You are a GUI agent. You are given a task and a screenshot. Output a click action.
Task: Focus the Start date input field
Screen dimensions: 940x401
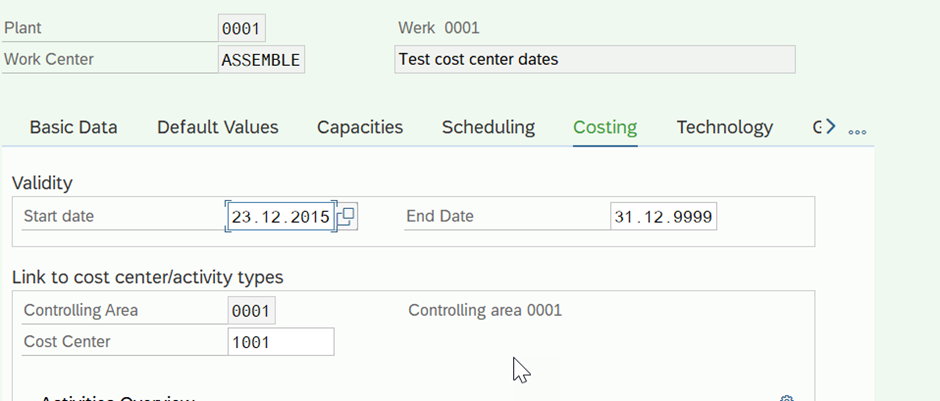(281, 216)
